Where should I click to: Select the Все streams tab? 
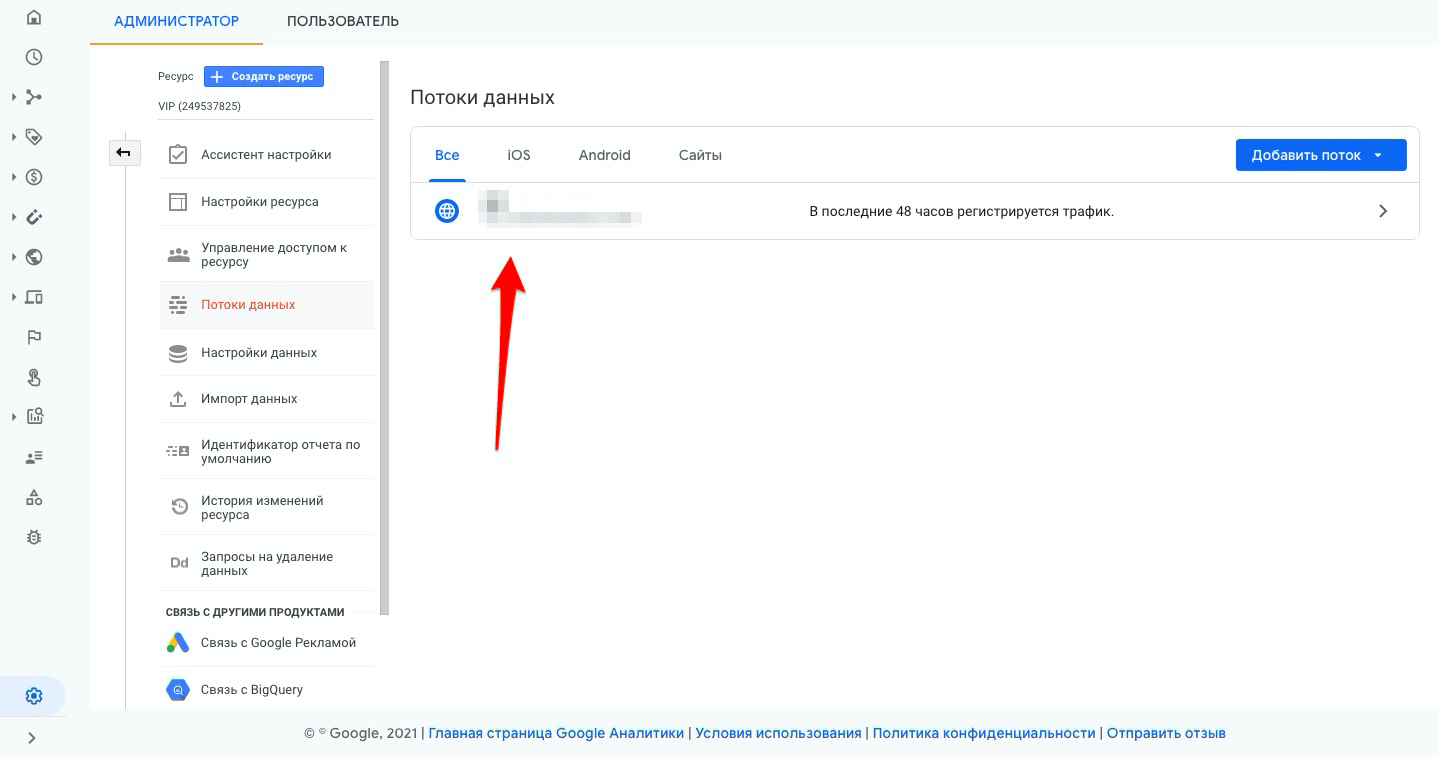coord(447,155)
